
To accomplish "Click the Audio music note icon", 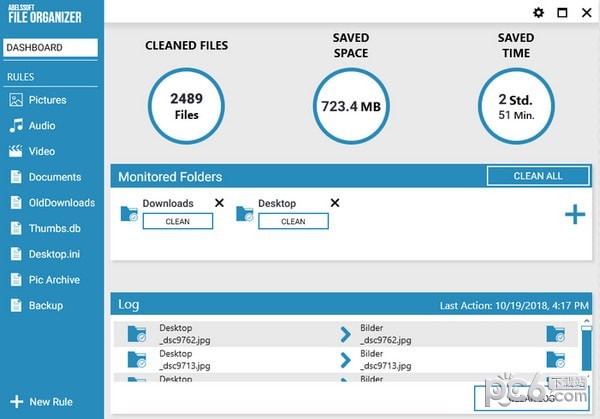I will [16, 126].
